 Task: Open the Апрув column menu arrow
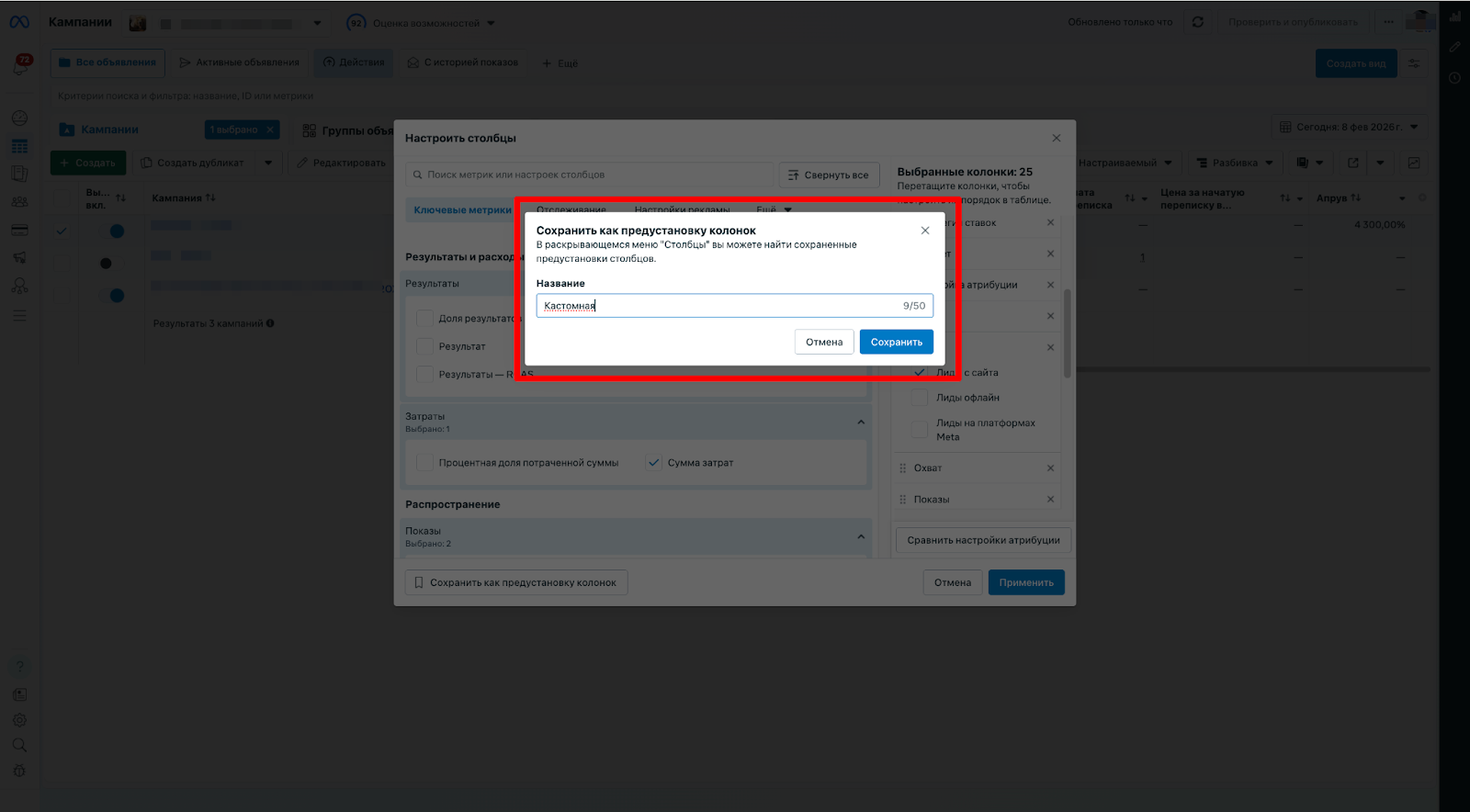(1402, 198)
